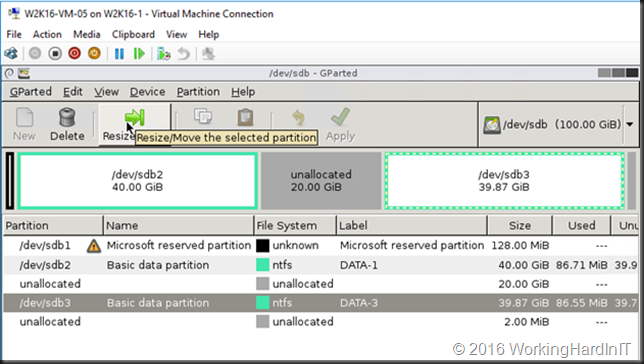Sort by the File System column header
Image resolution: width=644 pixels, height=364 pixels.
pos(295,226)
